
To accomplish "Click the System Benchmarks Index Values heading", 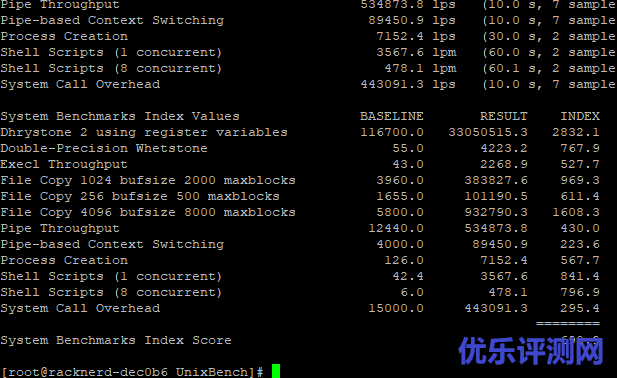I will (x=120, y=116).
